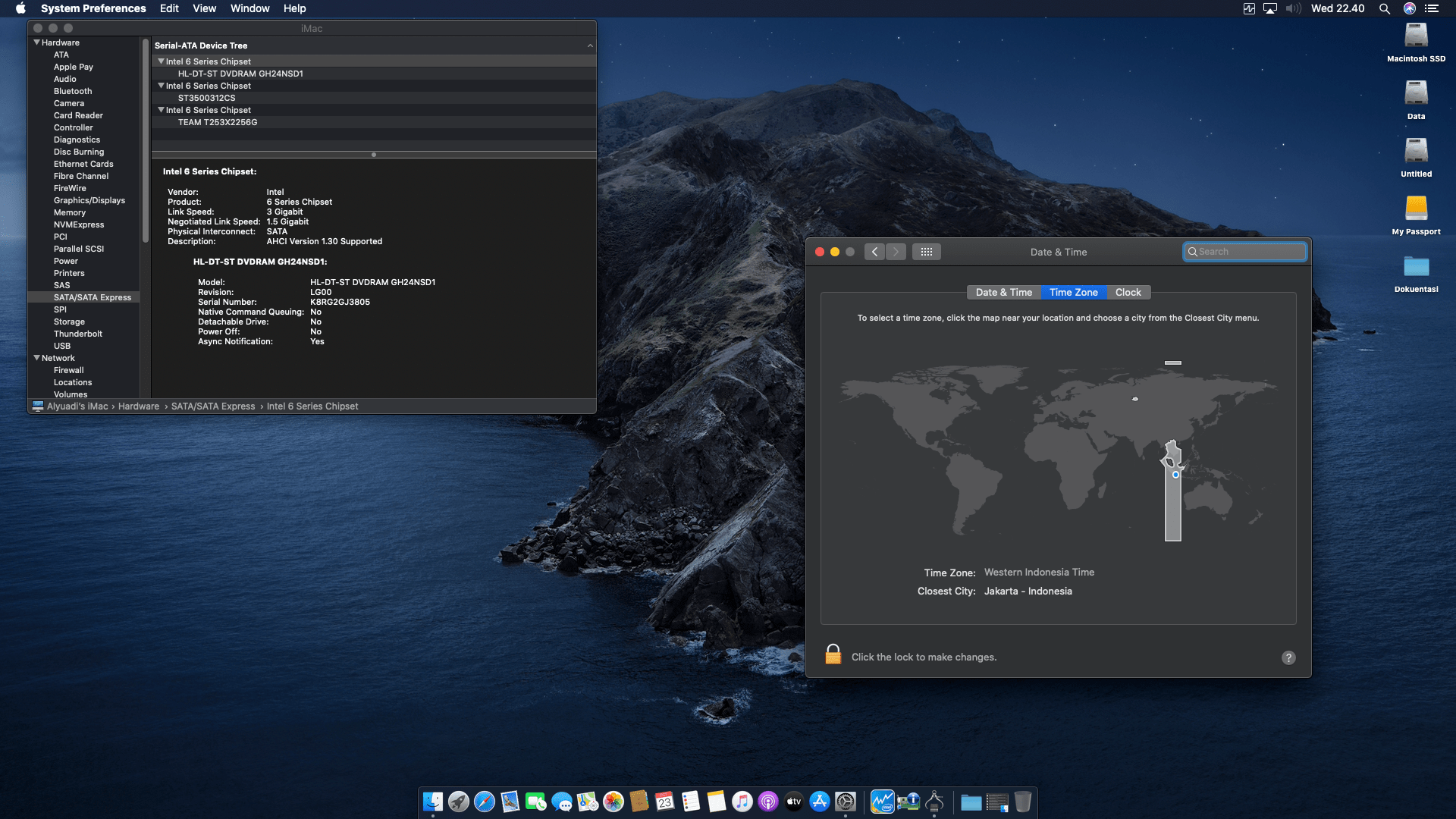Click the help question mark button
Screen dimensions: 1456x819
1288,657
